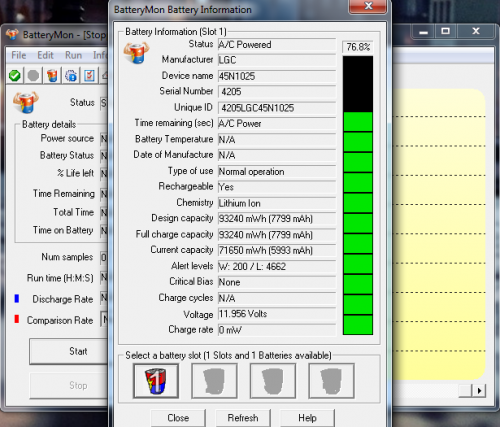Select the second grayed battery slot
The height and width of the screenshot is (427, 500).
coord(214,381)
